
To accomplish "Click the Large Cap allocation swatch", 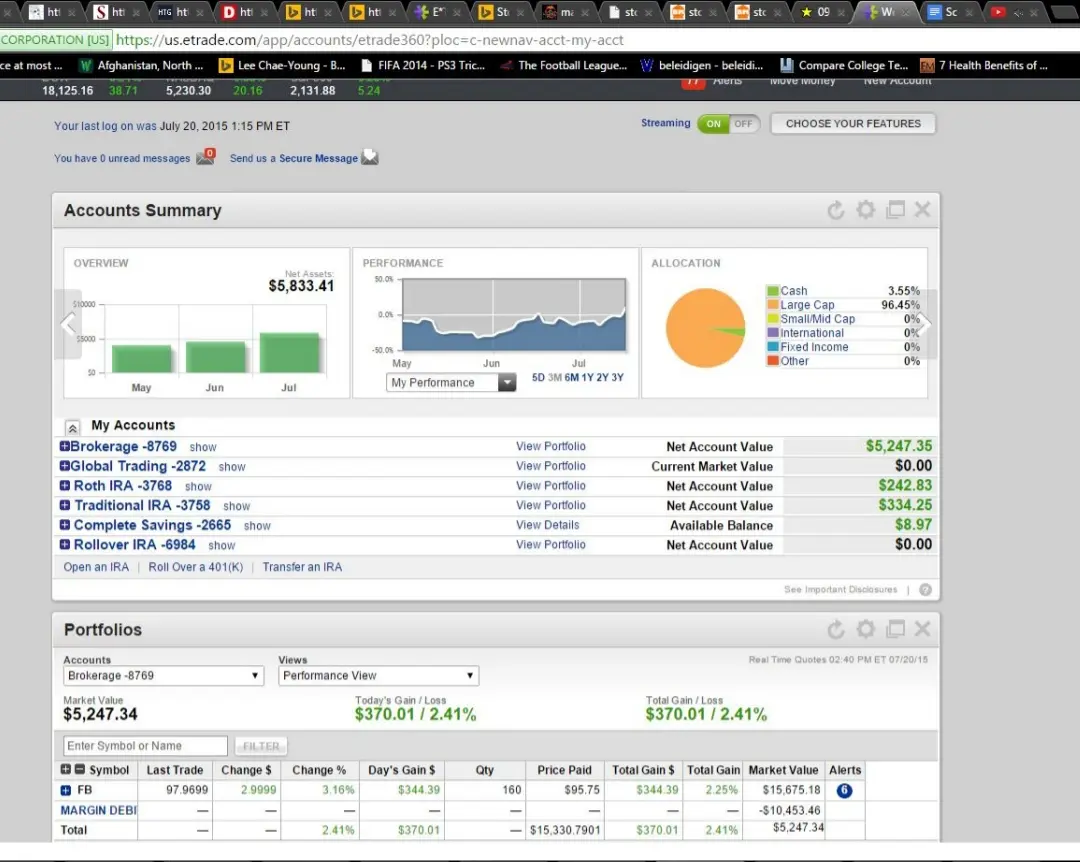I will tap(773, 305).
